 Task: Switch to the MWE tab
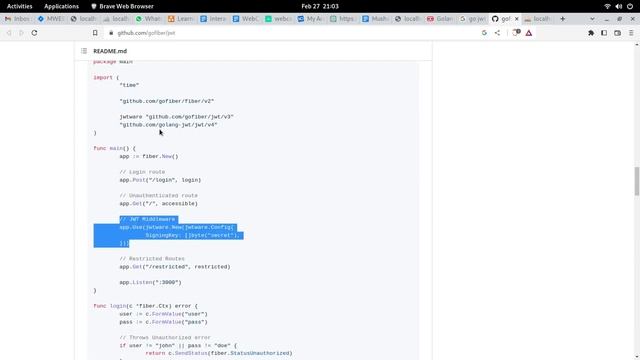pos(51,19)
